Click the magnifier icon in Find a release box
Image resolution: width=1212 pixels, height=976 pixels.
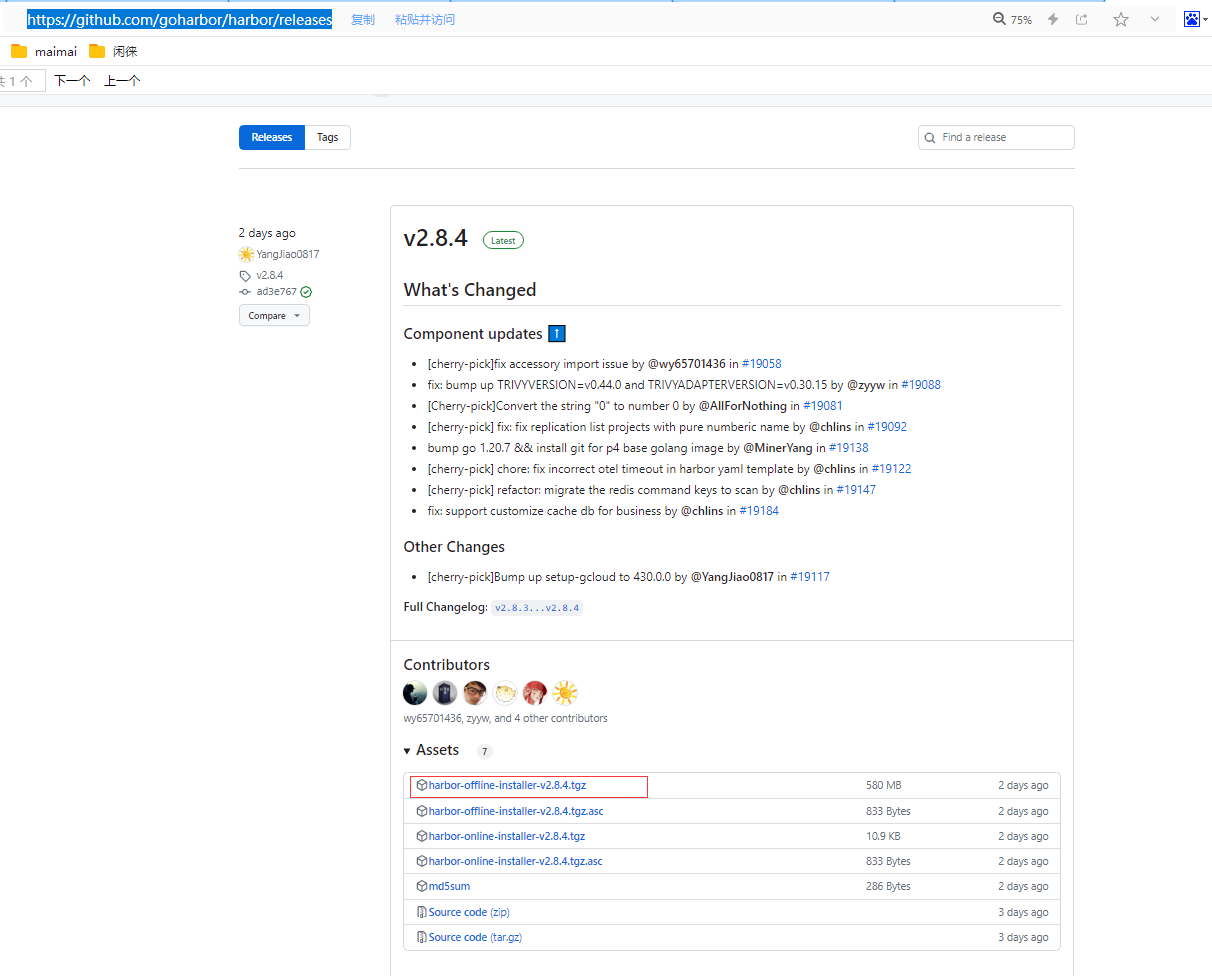point(930,137)
